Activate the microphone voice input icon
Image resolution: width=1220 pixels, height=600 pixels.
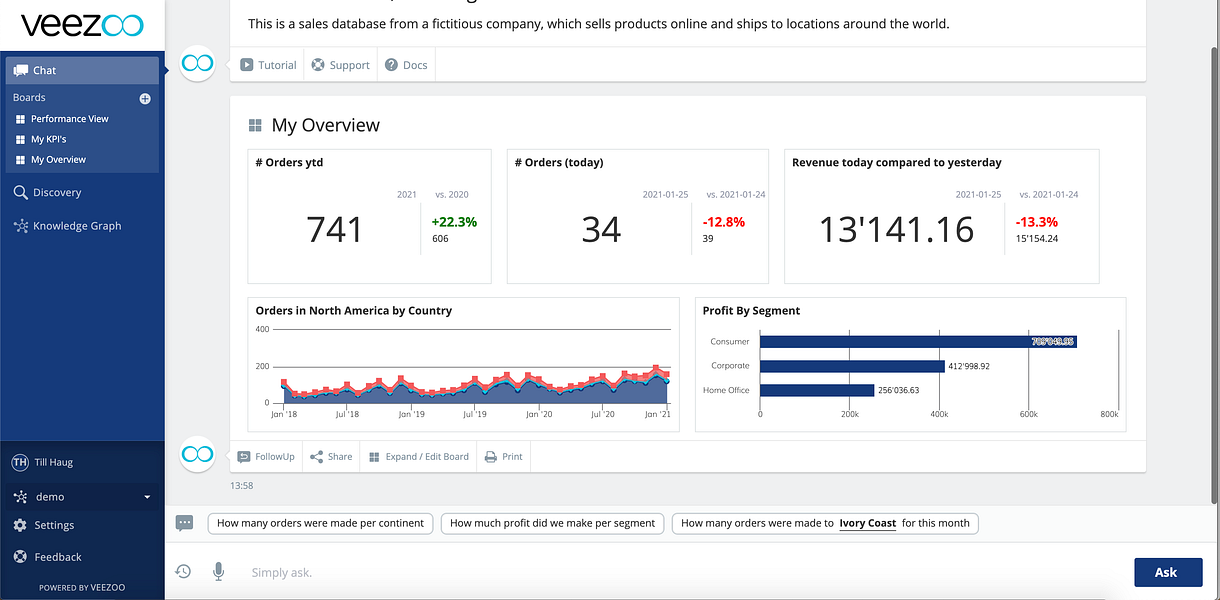point(218,571)
